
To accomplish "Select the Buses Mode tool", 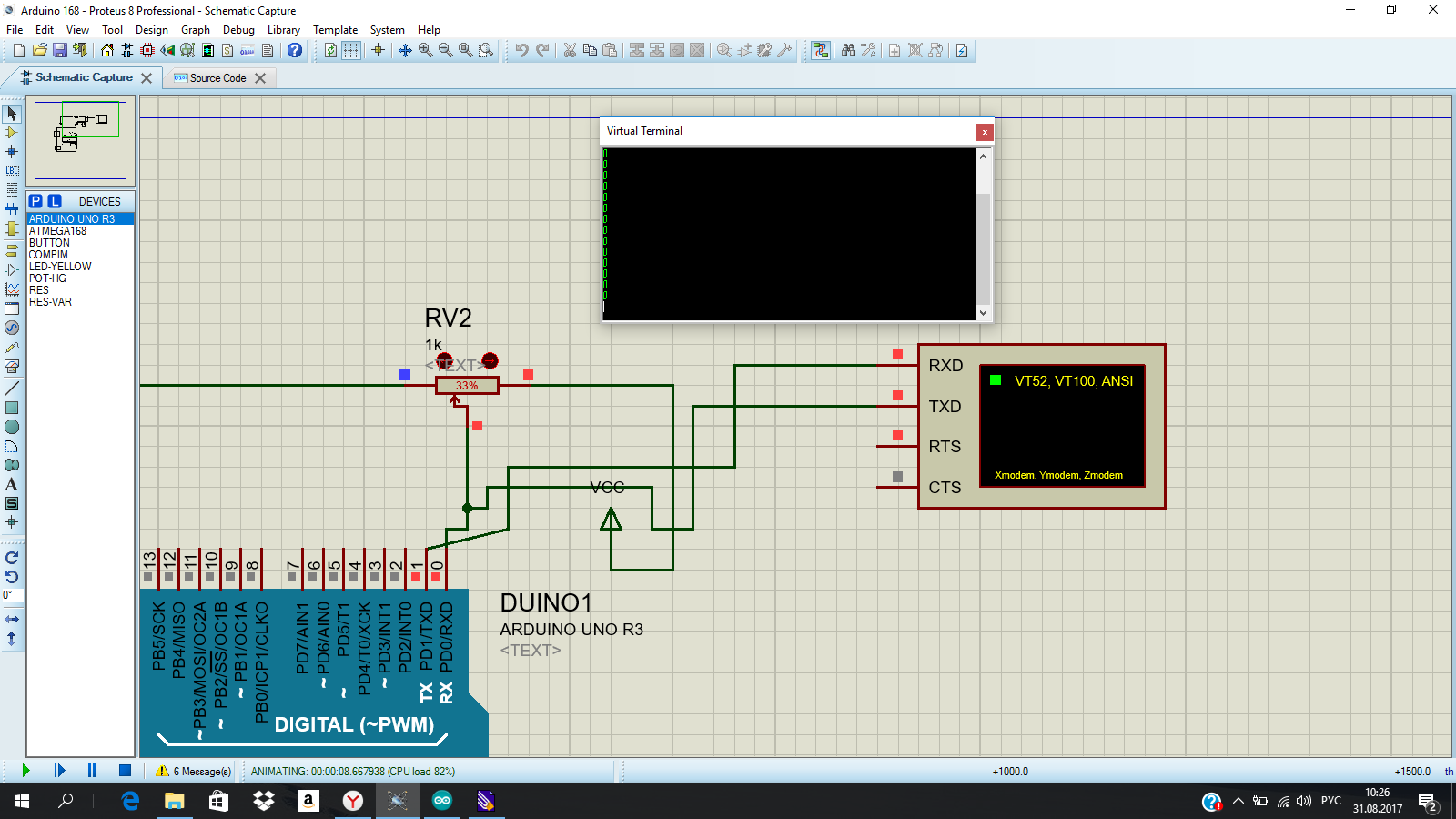I will [x=12, y=209].
